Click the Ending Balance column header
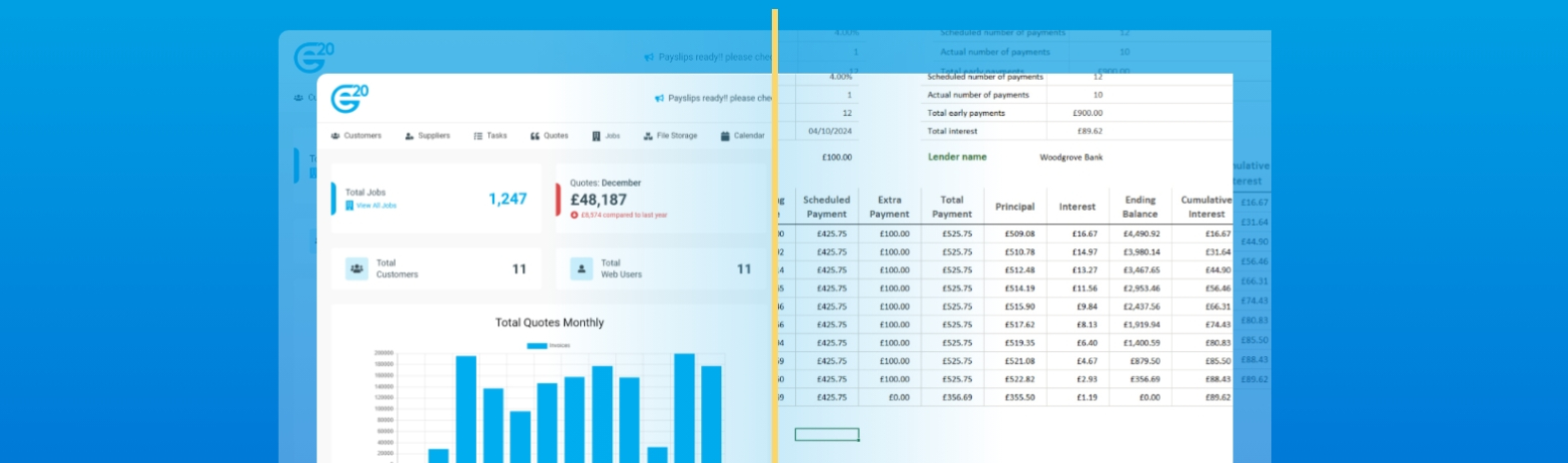Screen dimensions: 1568x463 [1140, 207]
